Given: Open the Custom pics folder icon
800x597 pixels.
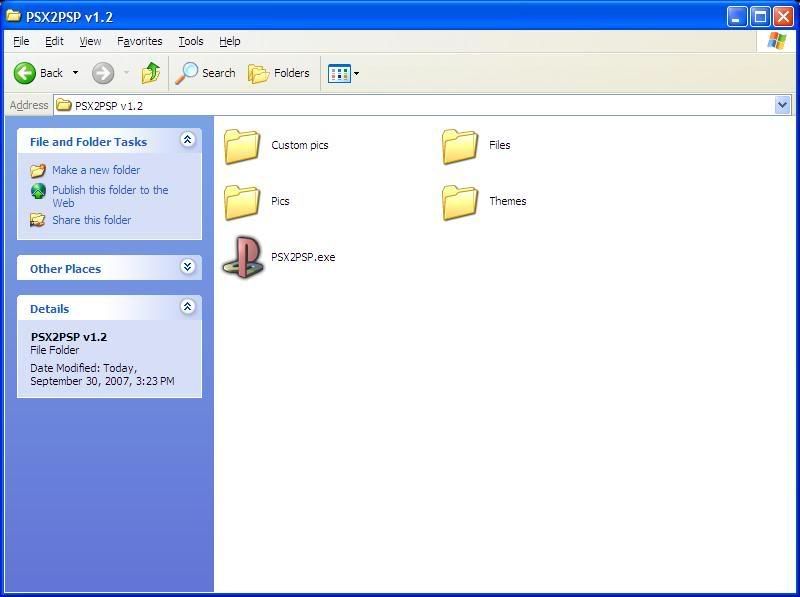Looking at the screenshot, I should [x=242, y=146].
